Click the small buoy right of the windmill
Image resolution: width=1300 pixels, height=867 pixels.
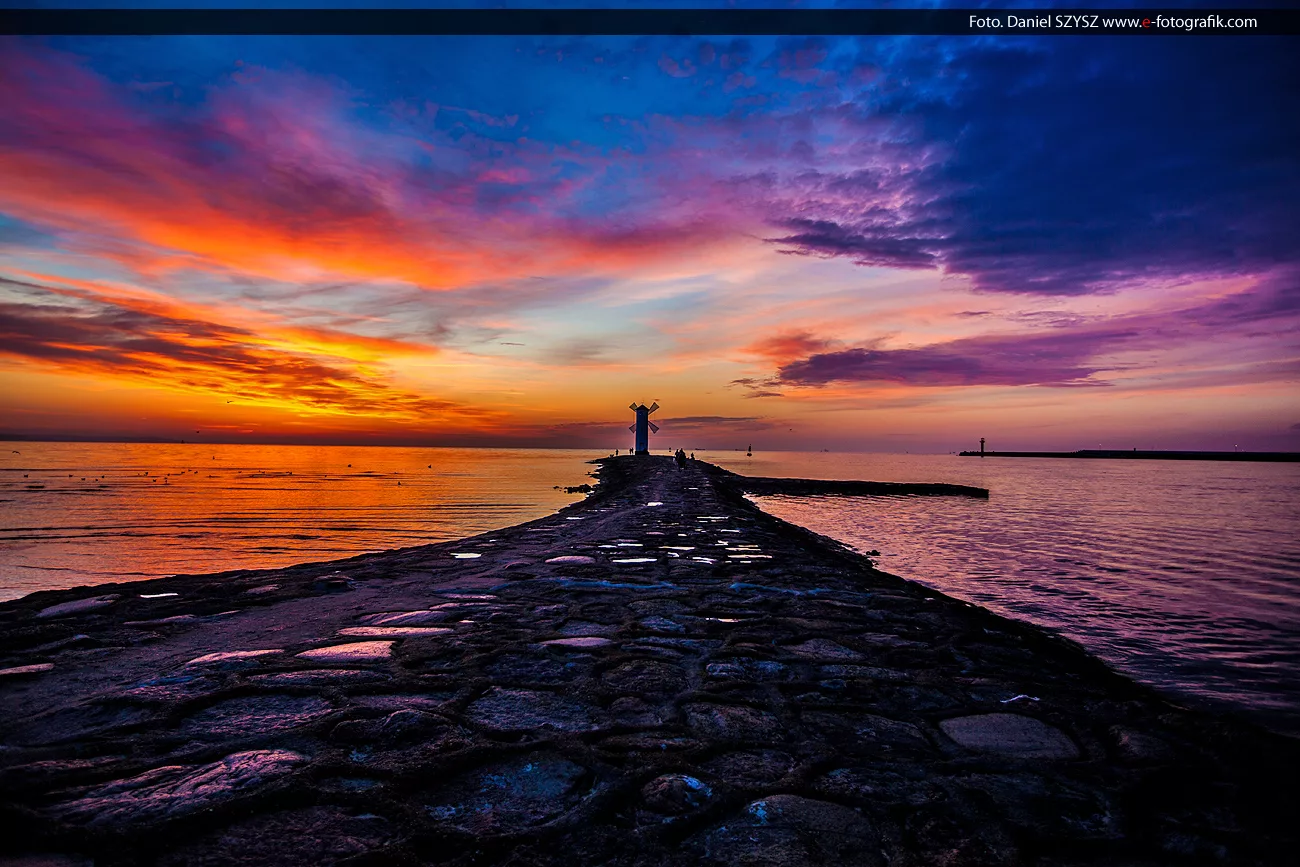click(750, 450)
